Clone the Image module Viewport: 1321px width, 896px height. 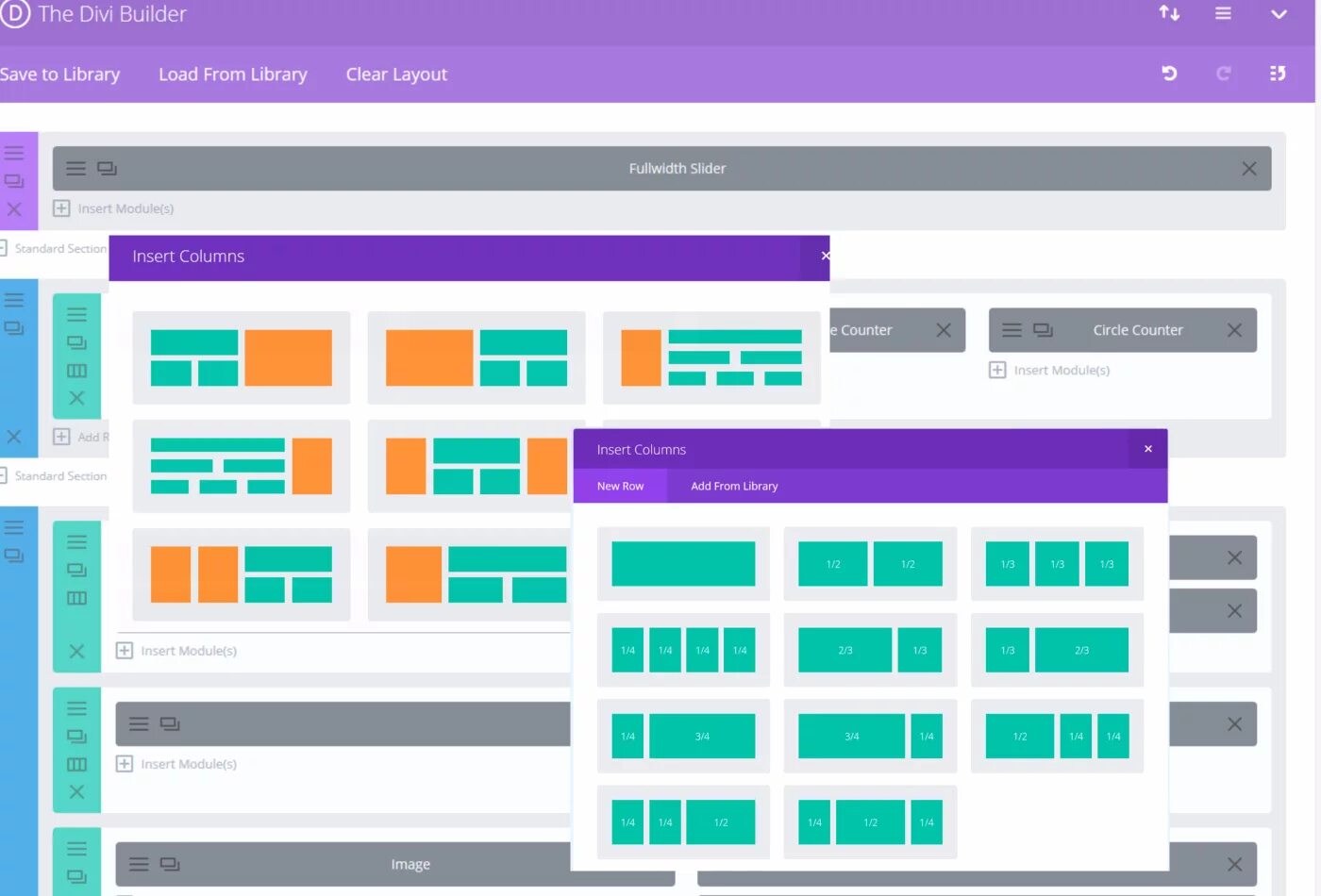pos(170,864)
